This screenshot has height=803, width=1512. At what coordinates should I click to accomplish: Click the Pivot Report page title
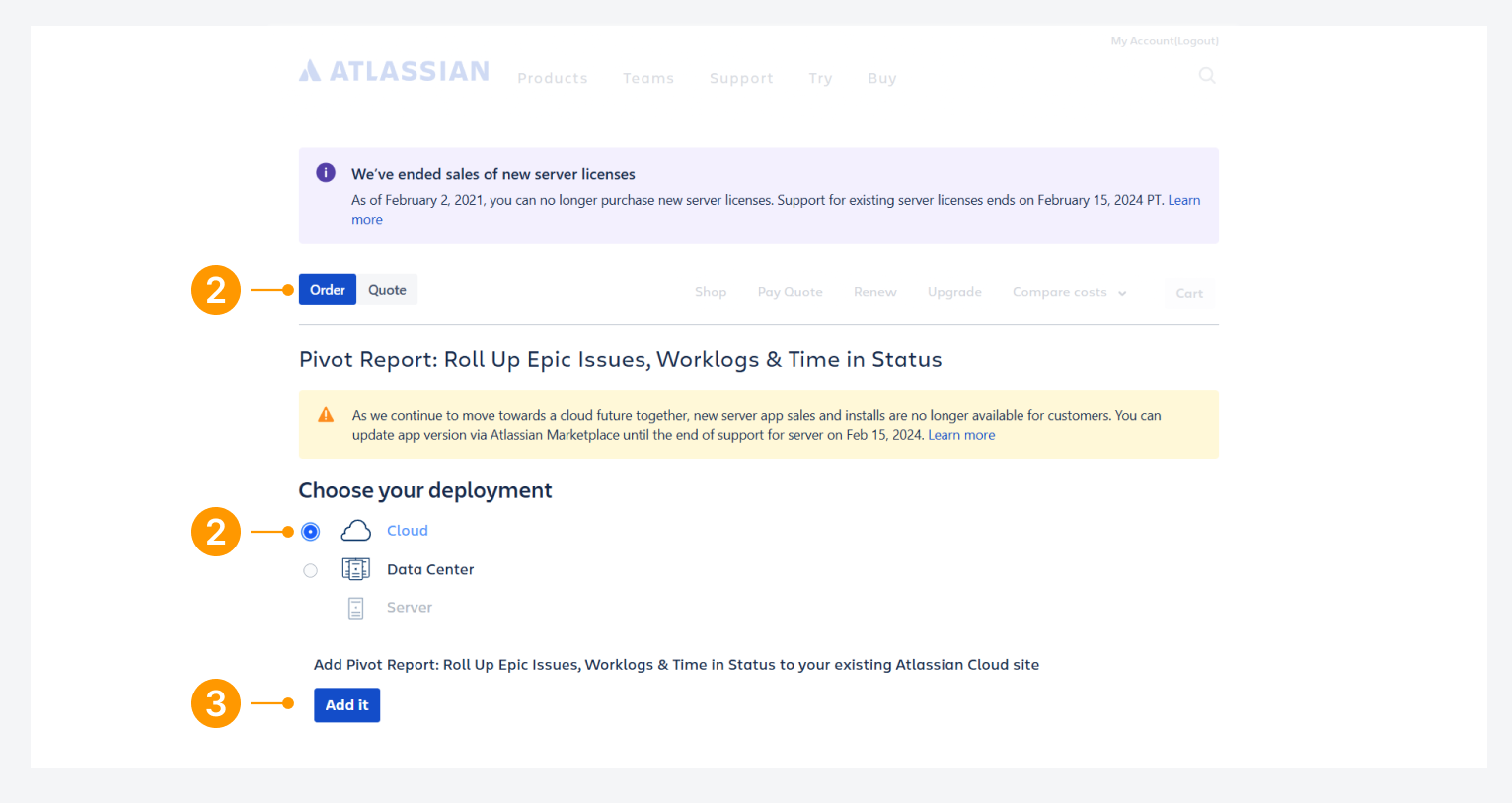pos(621,360)
